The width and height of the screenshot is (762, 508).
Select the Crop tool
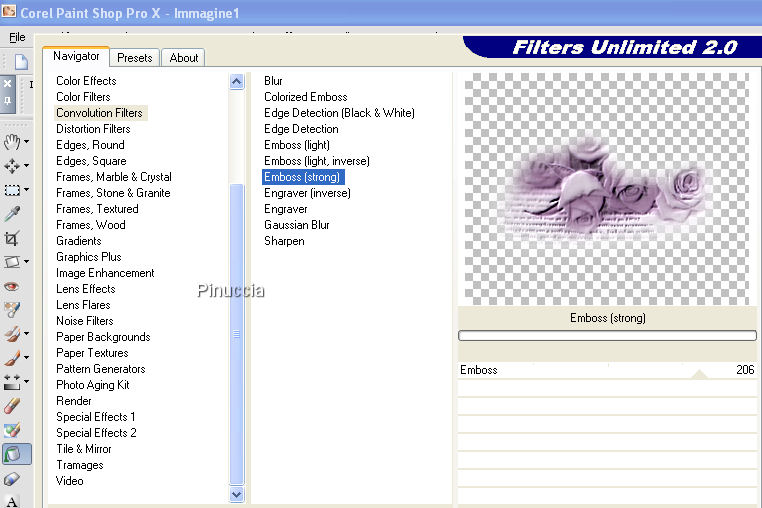point(12,238)
